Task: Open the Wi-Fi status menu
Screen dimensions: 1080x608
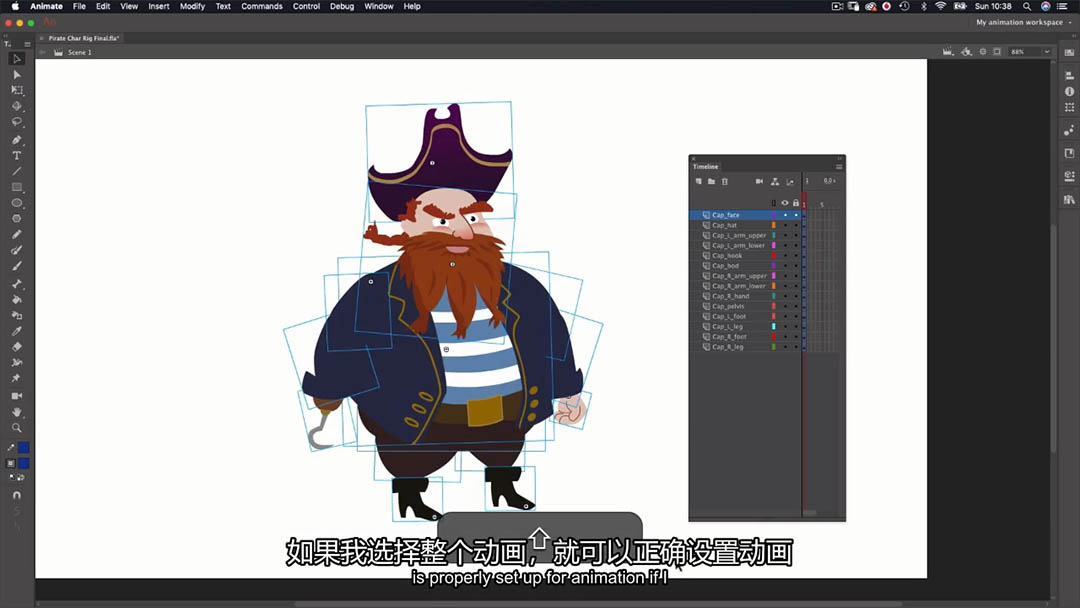Action: click(940, 6)
